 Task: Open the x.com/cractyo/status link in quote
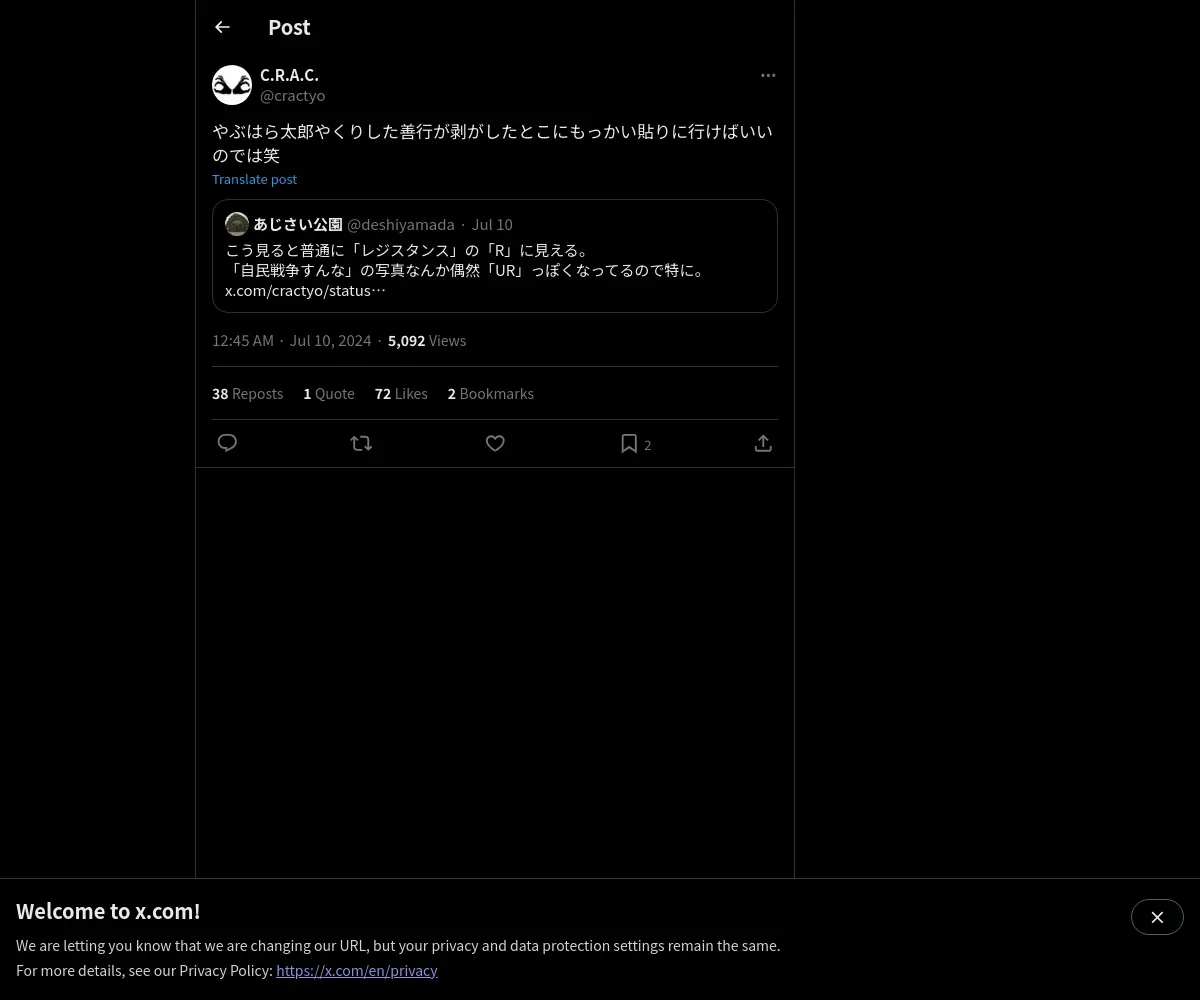coord(305,291)
